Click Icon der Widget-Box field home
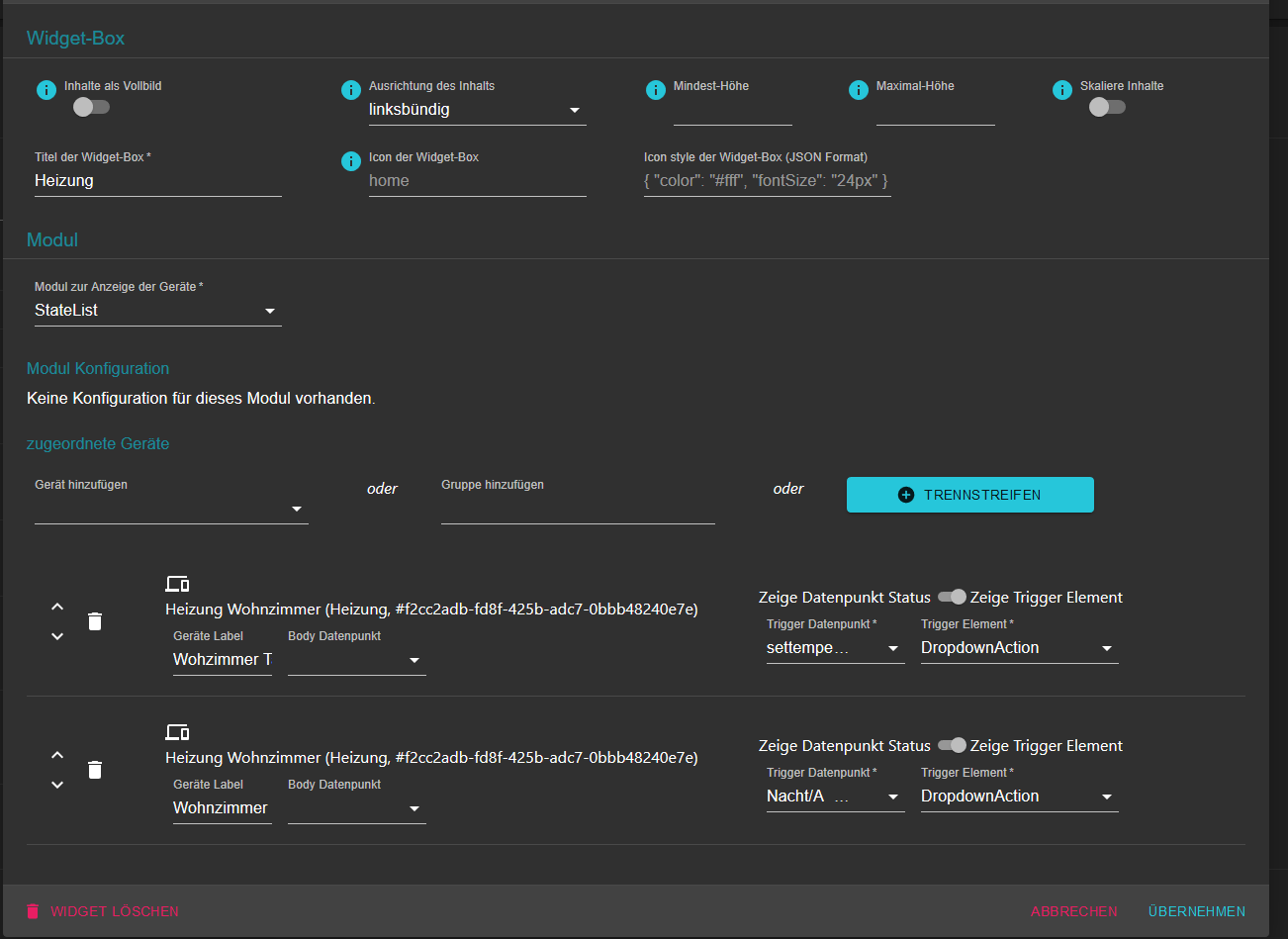This screenshot has height=939, width=1288. coord(478,181)
